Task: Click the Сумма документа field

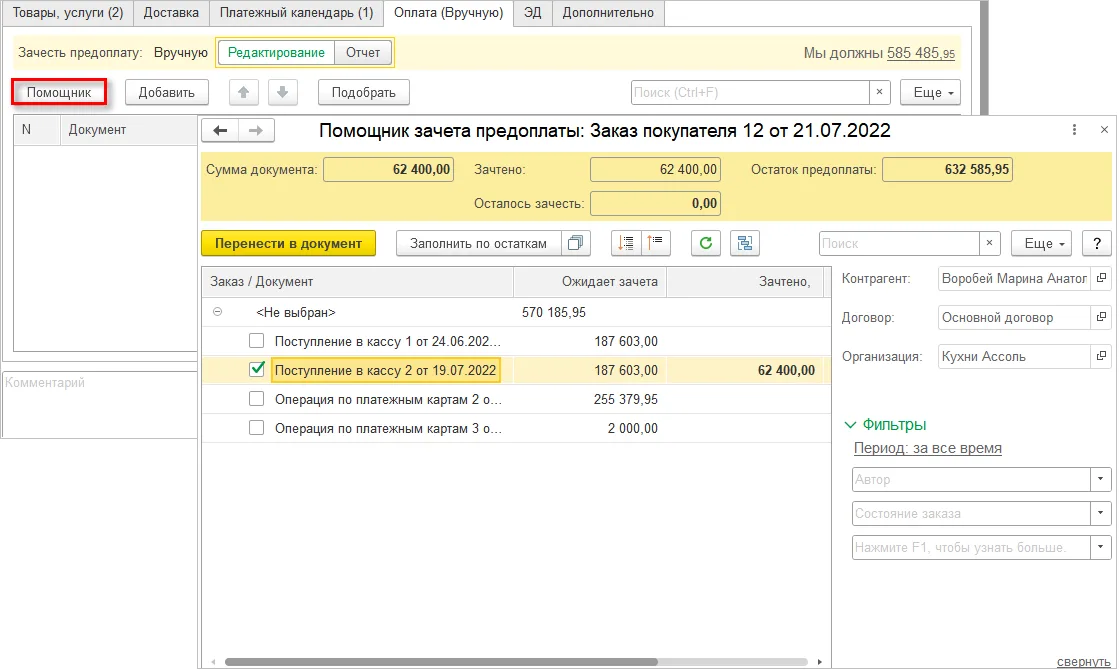Action: [x=388, y=170]
